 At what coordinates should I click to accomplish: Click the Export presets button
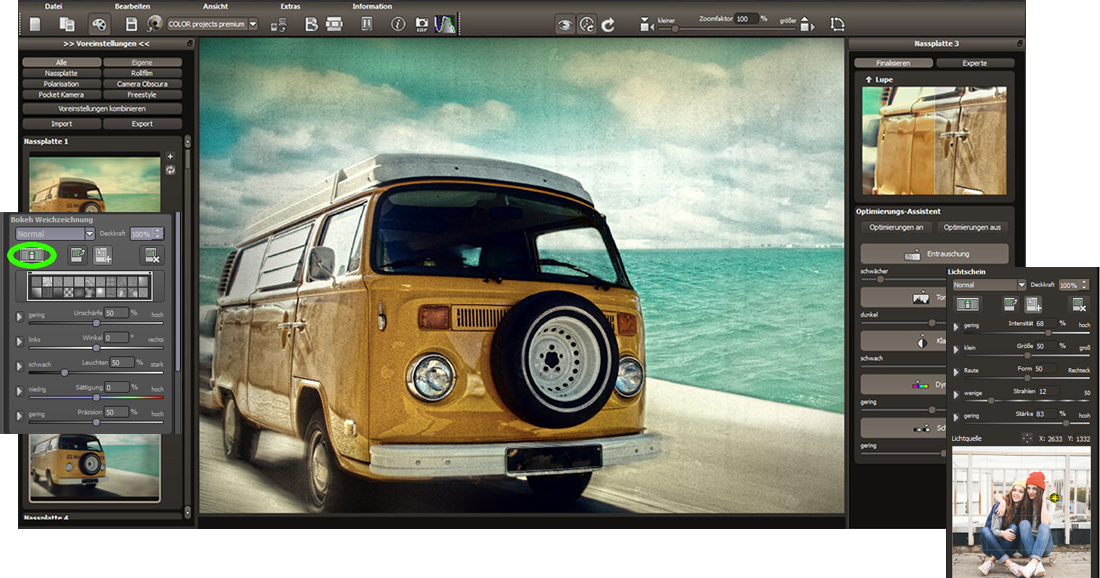coord(142,124)
